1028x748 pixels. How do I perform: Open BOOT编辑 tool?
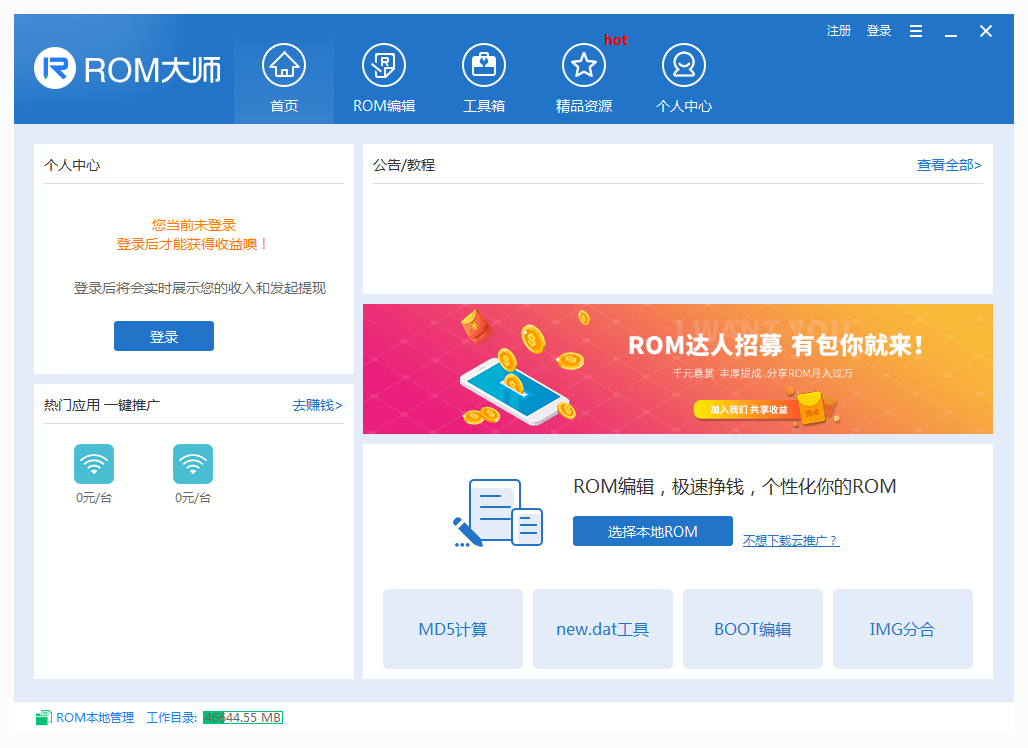click(752, 628)
